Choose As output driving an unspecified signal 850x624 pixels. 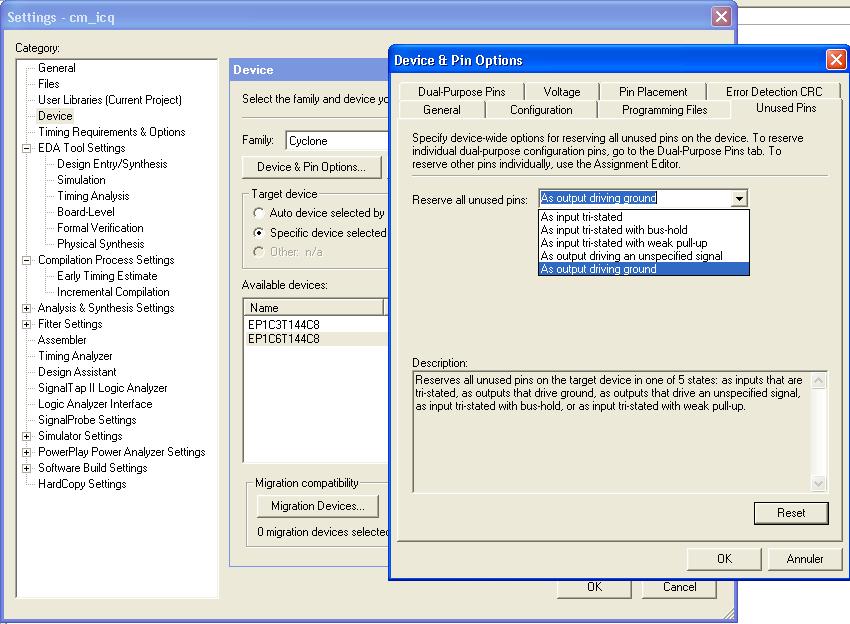point(643,256)
